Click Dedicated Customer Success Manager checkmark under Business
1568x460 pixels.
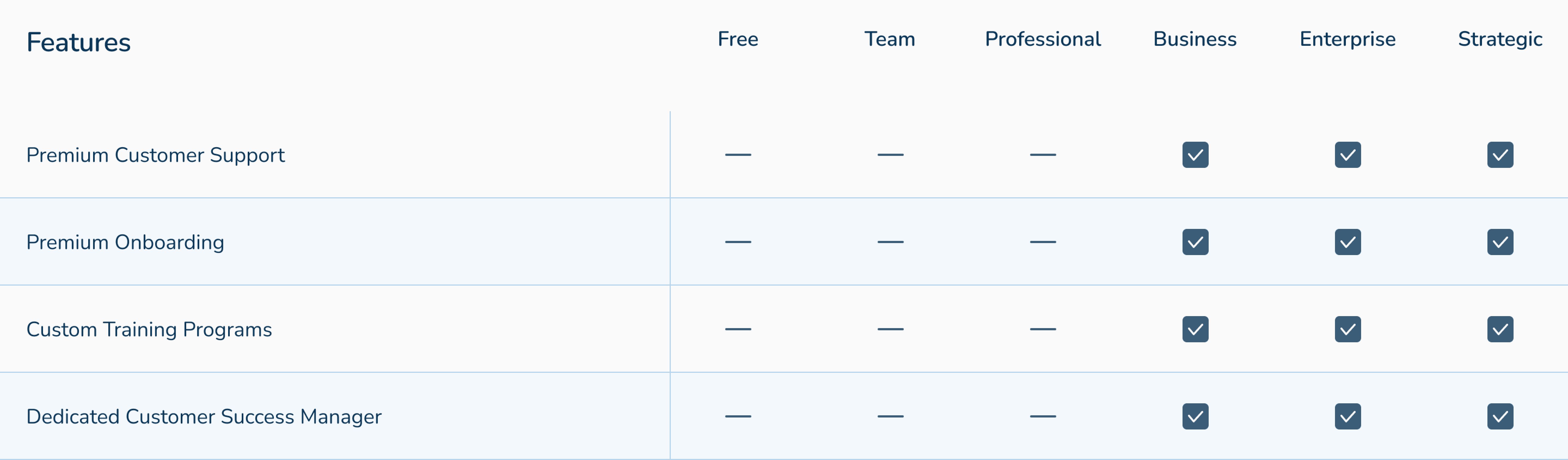click(x=1195, y=416)
